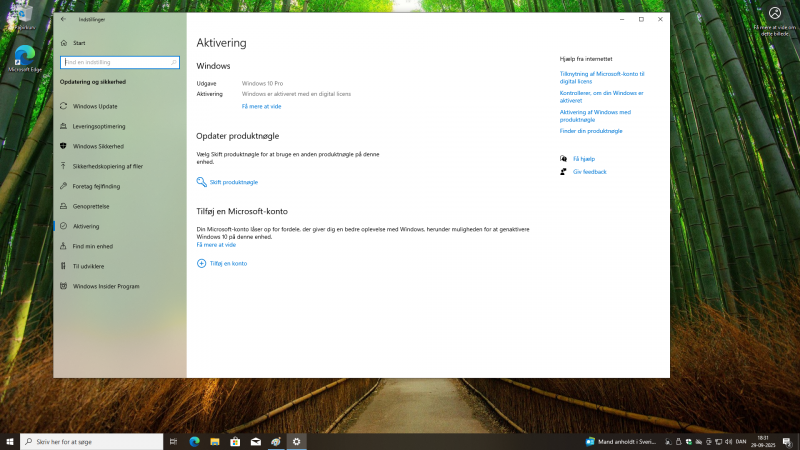The width and height of the screenshot is (800, 450).
Task: Click Skift produktnøgle link
Action: (x=233, y=182)
